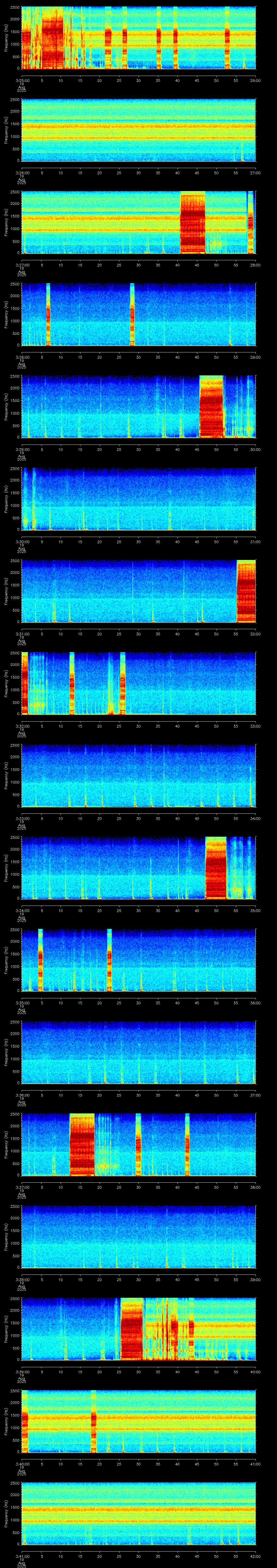This screenshot has height=1568, width=277.
Task: Select the spectrogram panel starting at 3:32:00
Action: [138, 683]
